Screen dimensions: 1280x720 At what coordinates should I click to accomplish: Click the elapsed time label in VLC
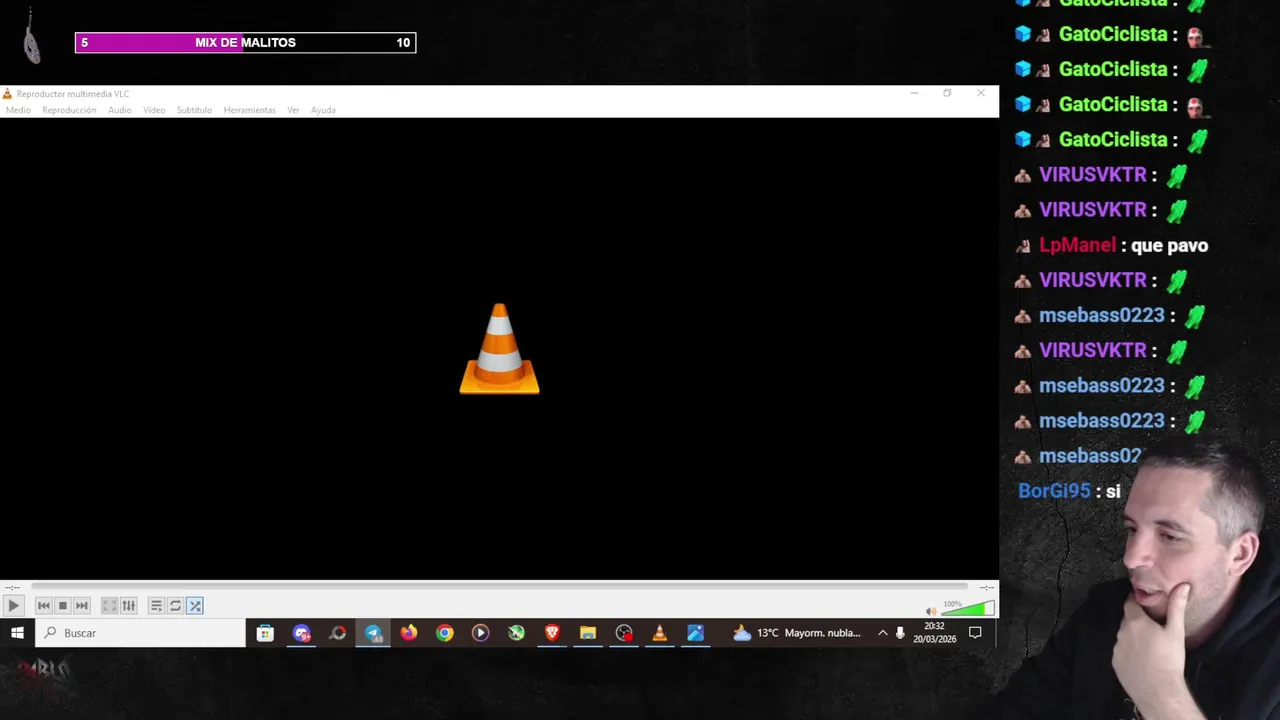pos(10,587)
